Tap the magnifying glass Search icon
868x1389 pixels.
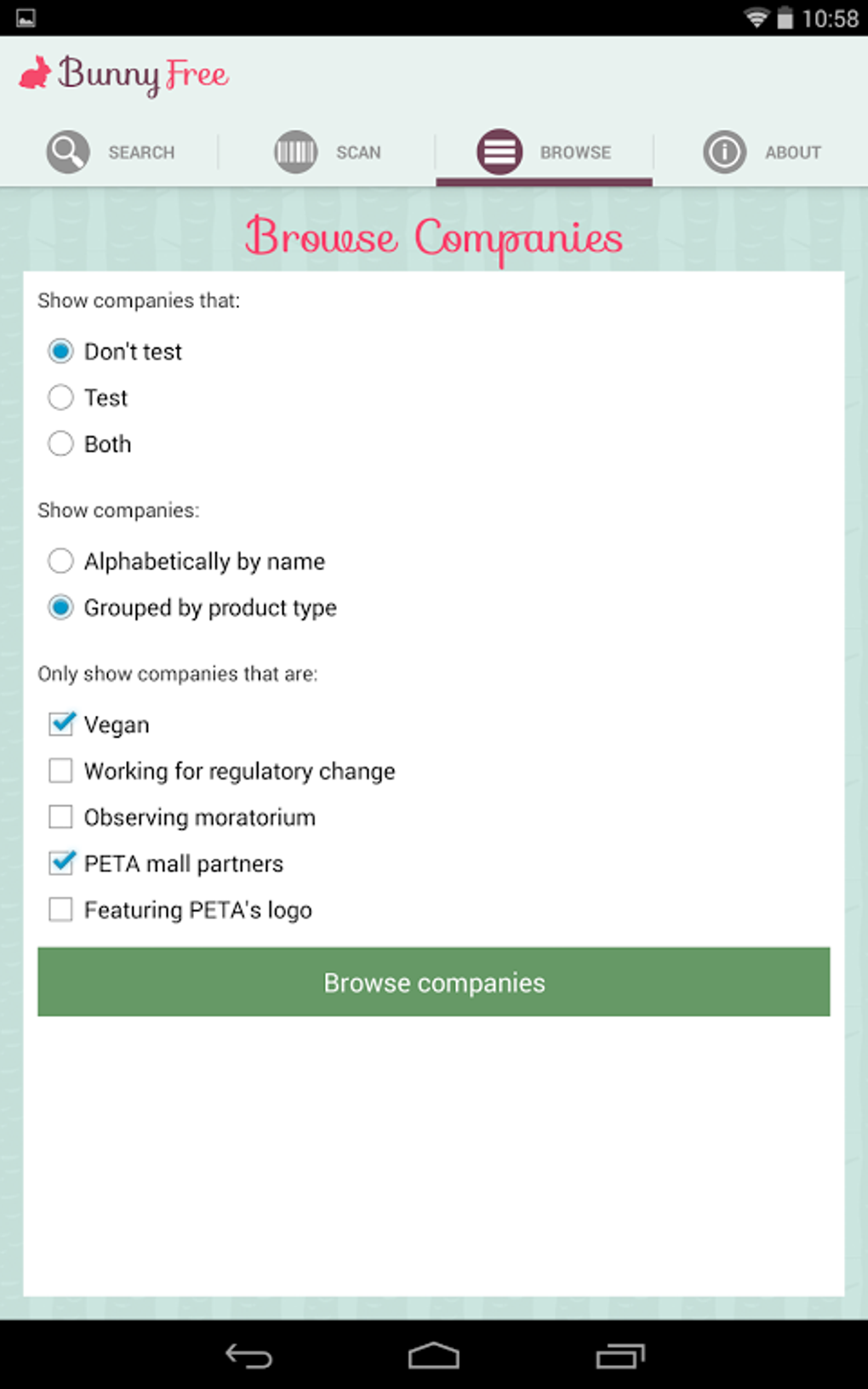click(x=67, y=152)
